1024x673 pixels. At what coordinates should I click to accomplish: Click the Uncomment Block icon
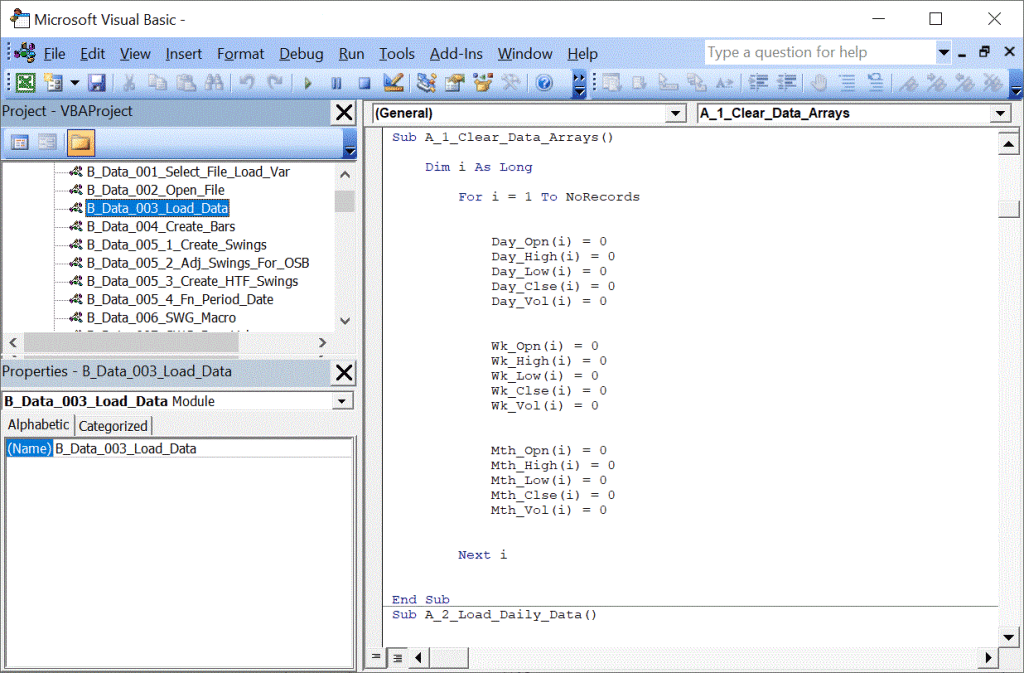(875, 82)
